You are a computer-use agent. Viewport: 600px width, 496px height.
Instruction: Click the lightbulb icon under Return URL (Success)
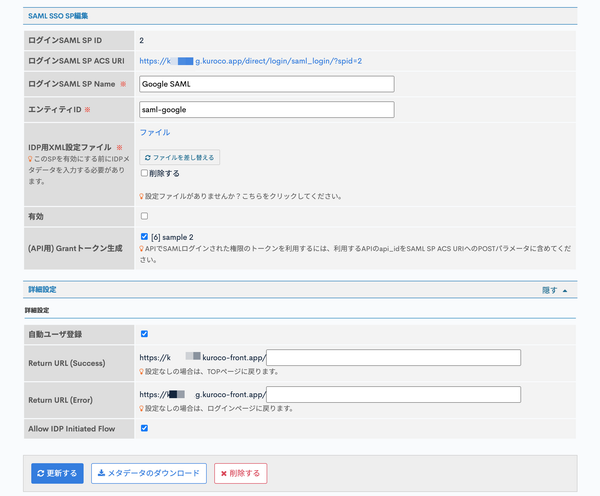pos(141,372)
